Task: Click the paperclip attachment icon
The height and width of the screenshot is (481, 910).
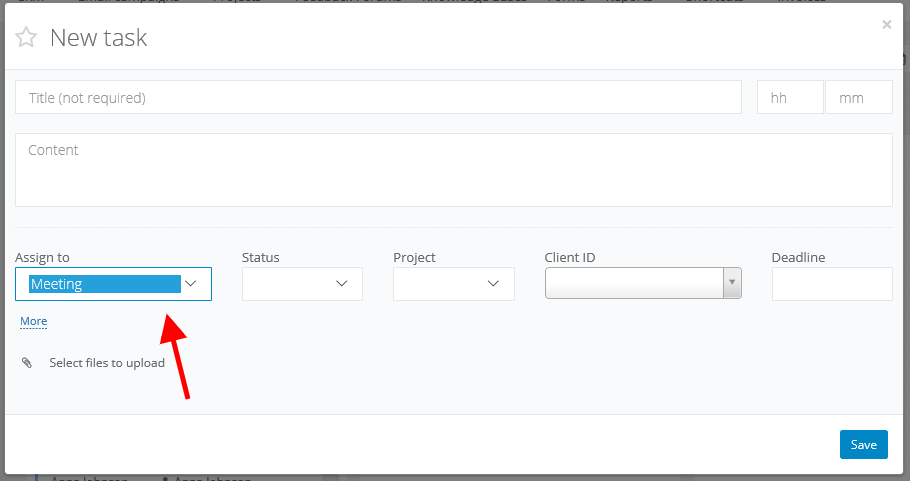Action: click(27, 363)
